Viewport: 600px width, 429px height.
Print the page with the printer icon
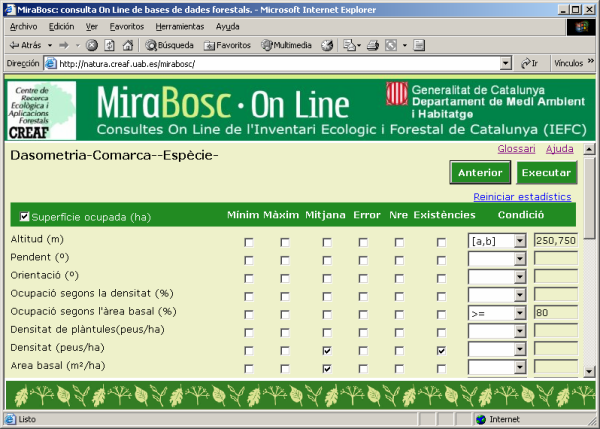(373, 46)
